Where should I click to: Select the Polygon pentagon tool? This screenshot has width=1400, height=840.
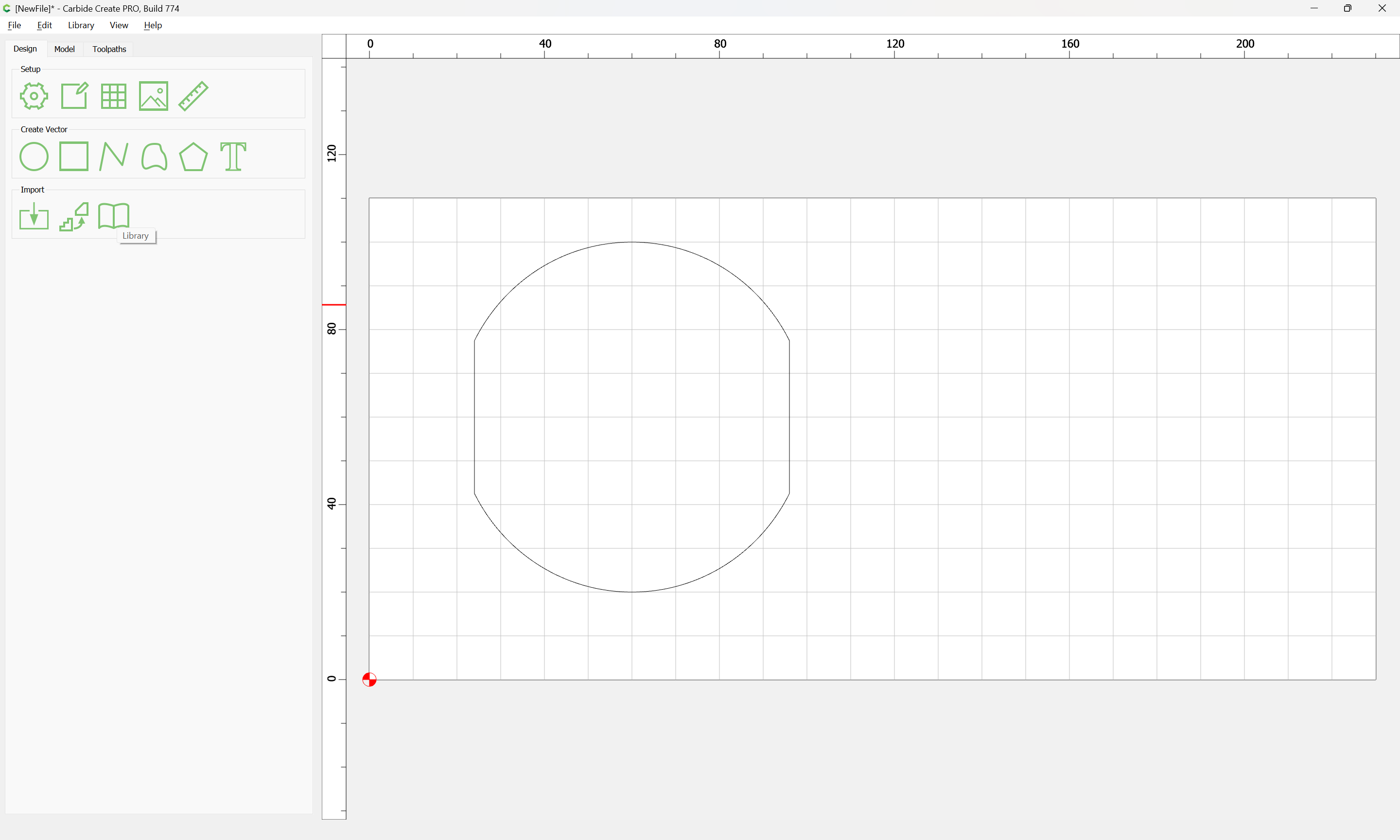[193, 156]
